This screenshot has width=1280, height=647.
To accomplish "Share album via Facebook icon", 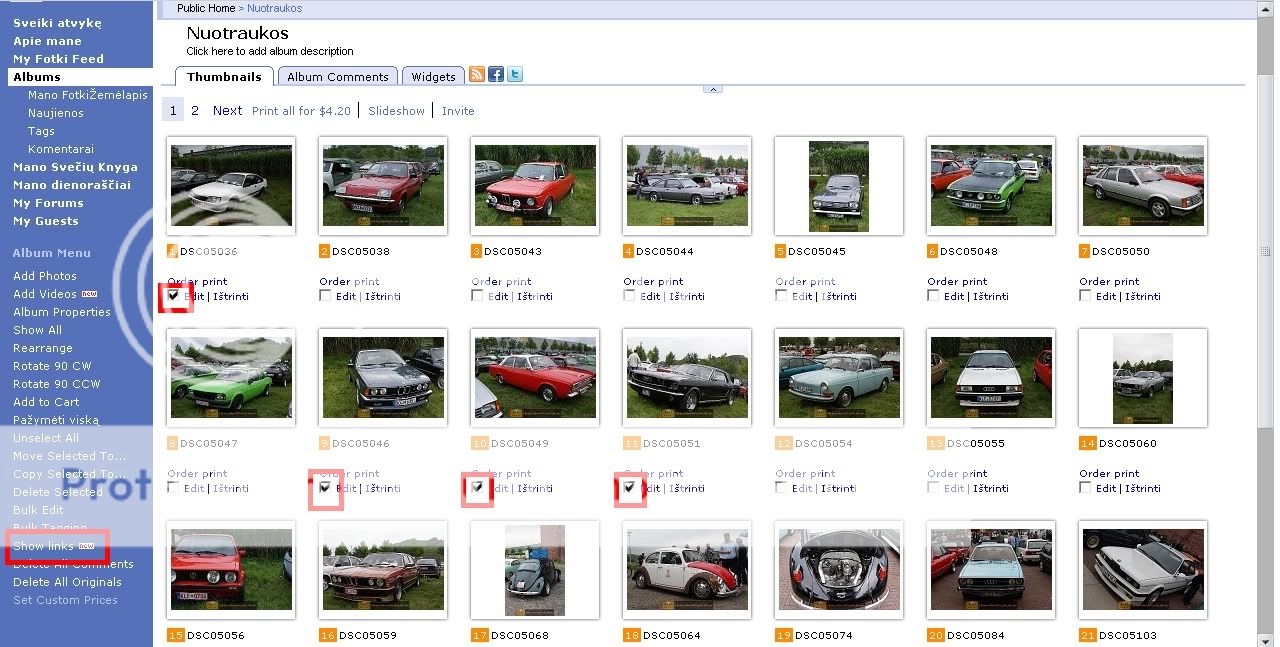I will [496, 75].
